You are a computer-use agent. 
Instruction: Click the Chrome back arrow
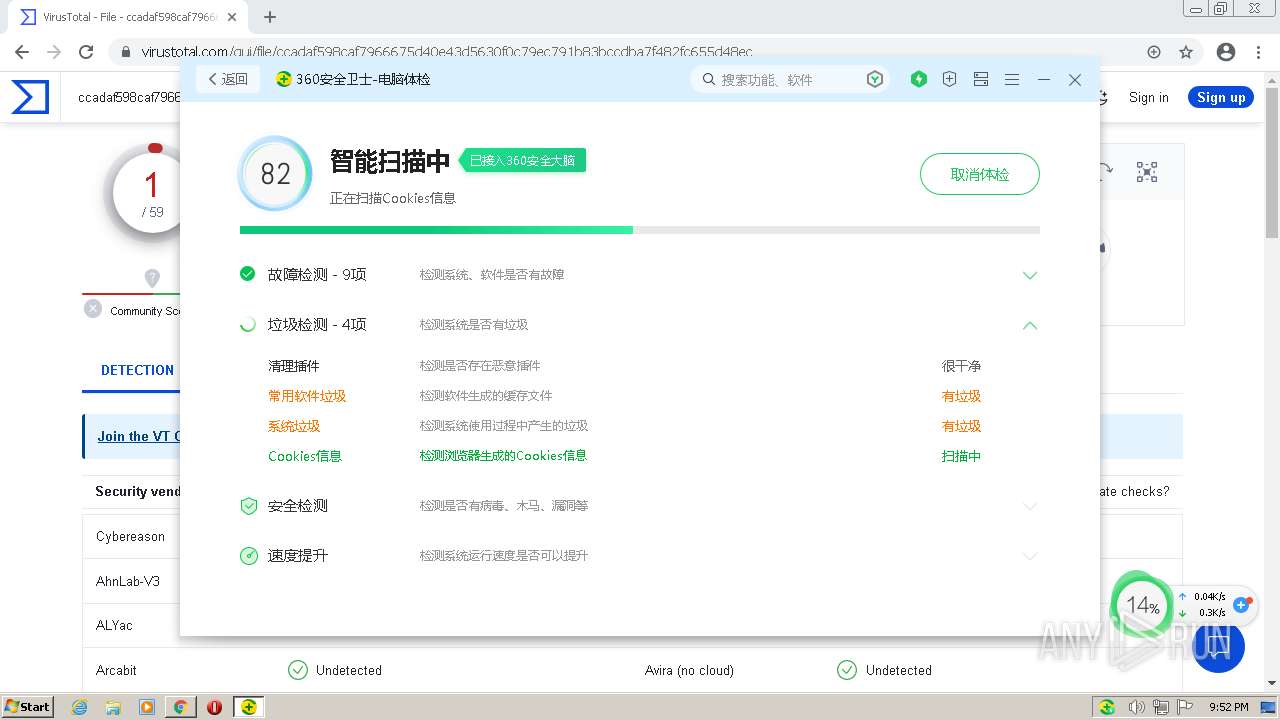pyautogui.click(x=22, y=52)
